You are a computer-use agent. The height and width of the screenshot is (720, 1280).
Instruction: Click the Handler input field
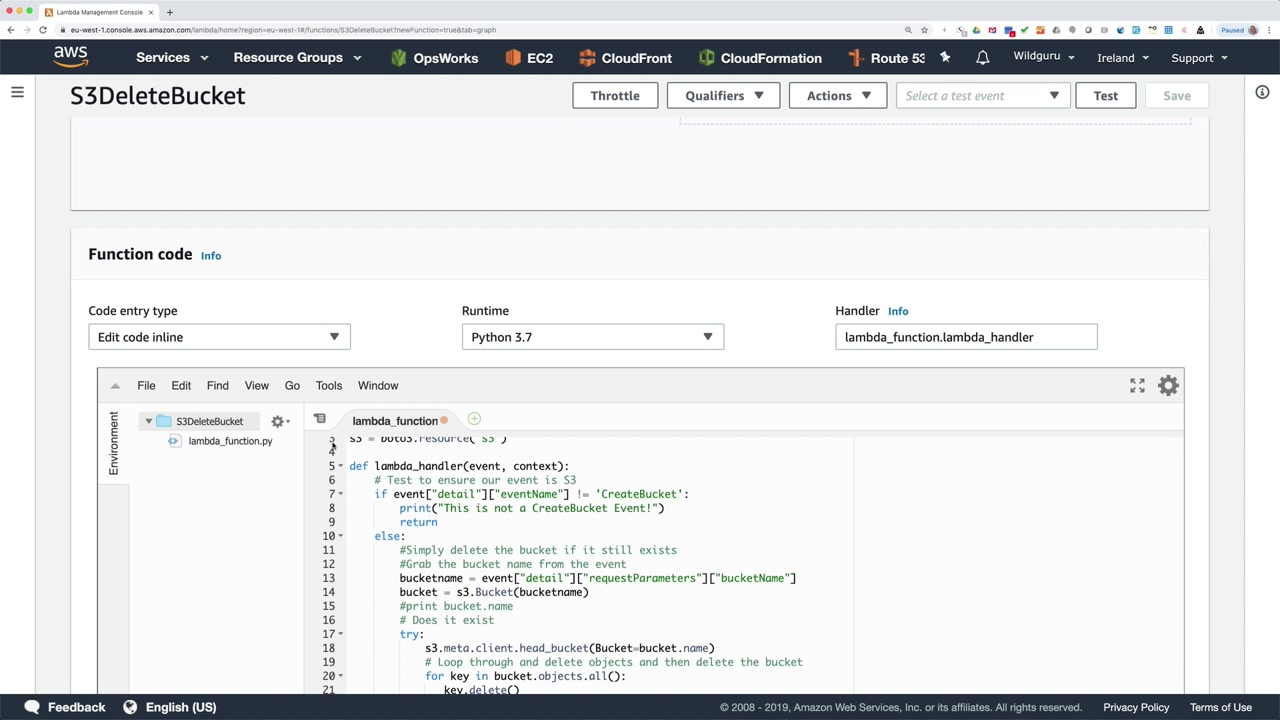(965, 337)
